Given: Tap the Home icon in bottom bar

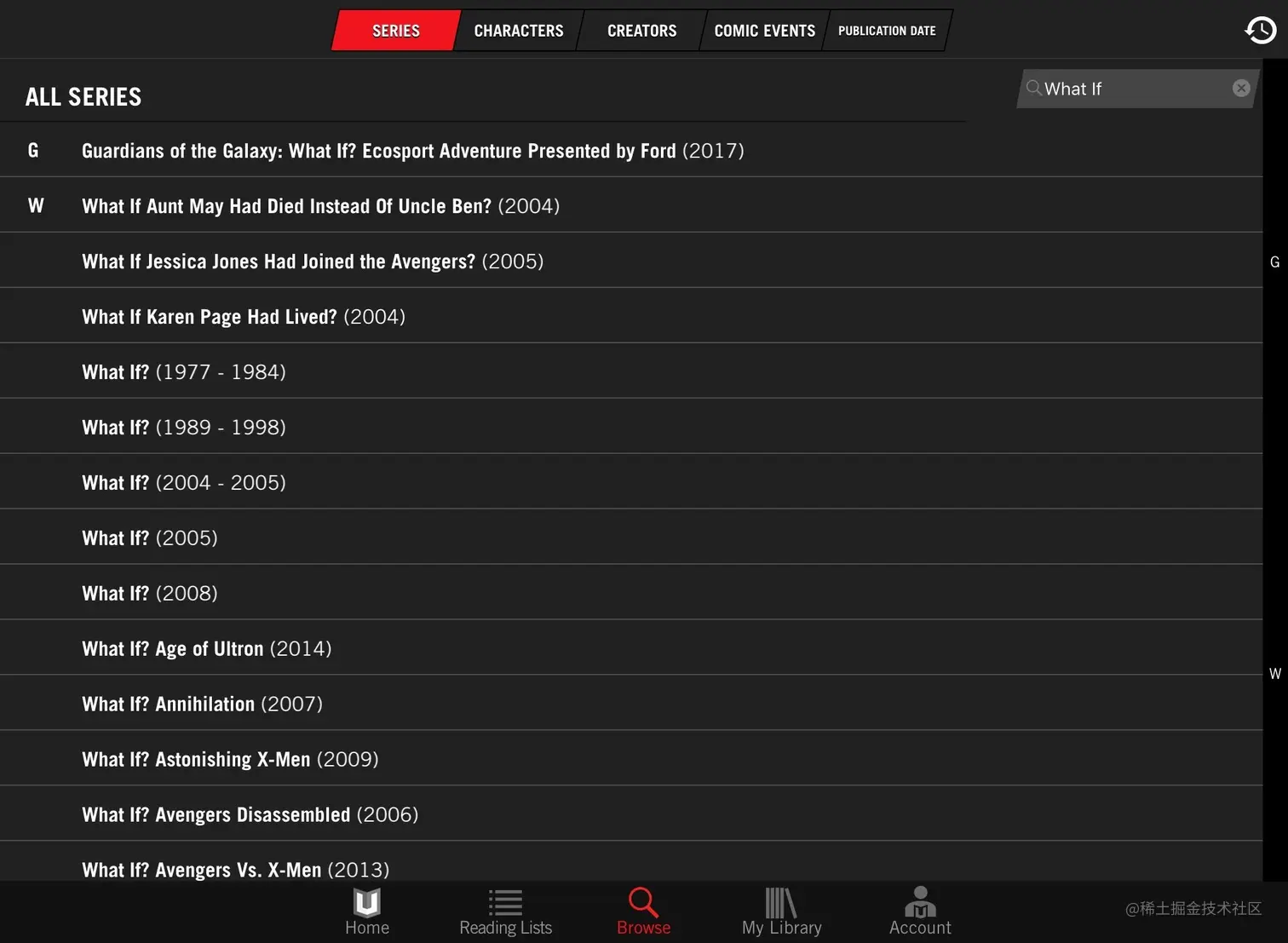Looking at the screenshot, I should pos(367,911).
